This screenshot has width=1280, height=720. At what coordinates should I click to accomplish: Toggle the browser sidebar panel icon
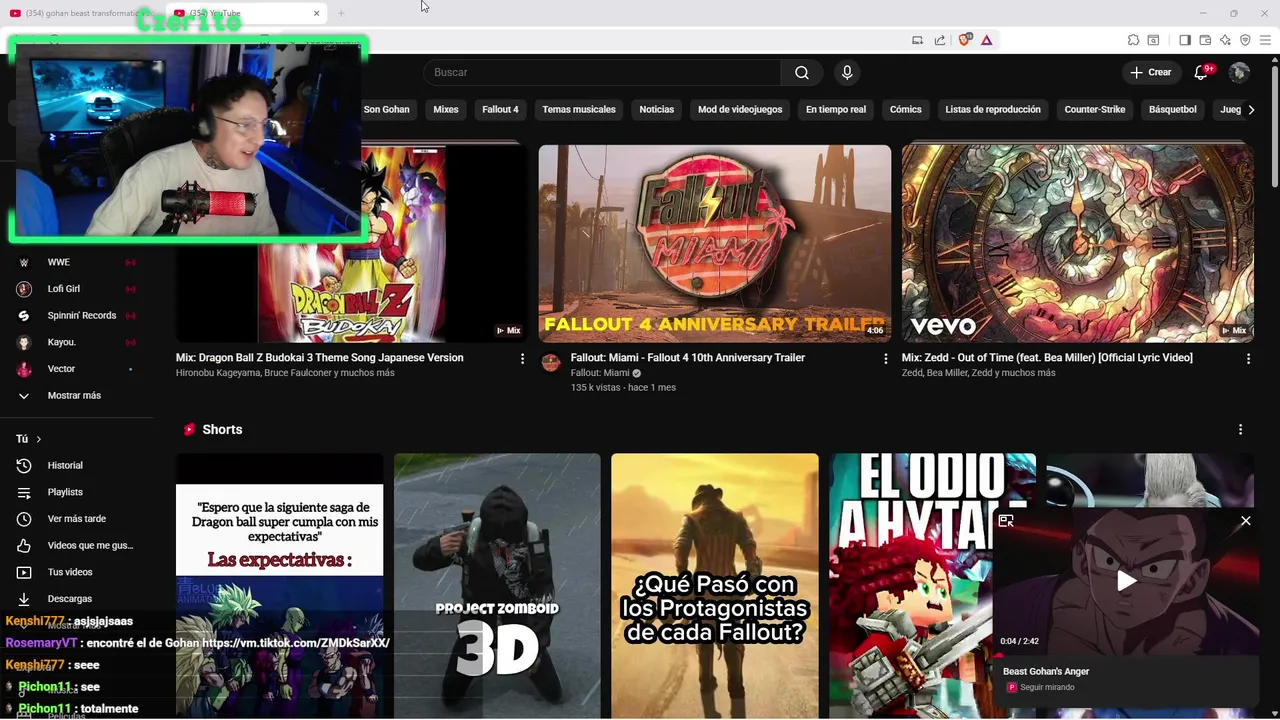tap(1185, 40)
